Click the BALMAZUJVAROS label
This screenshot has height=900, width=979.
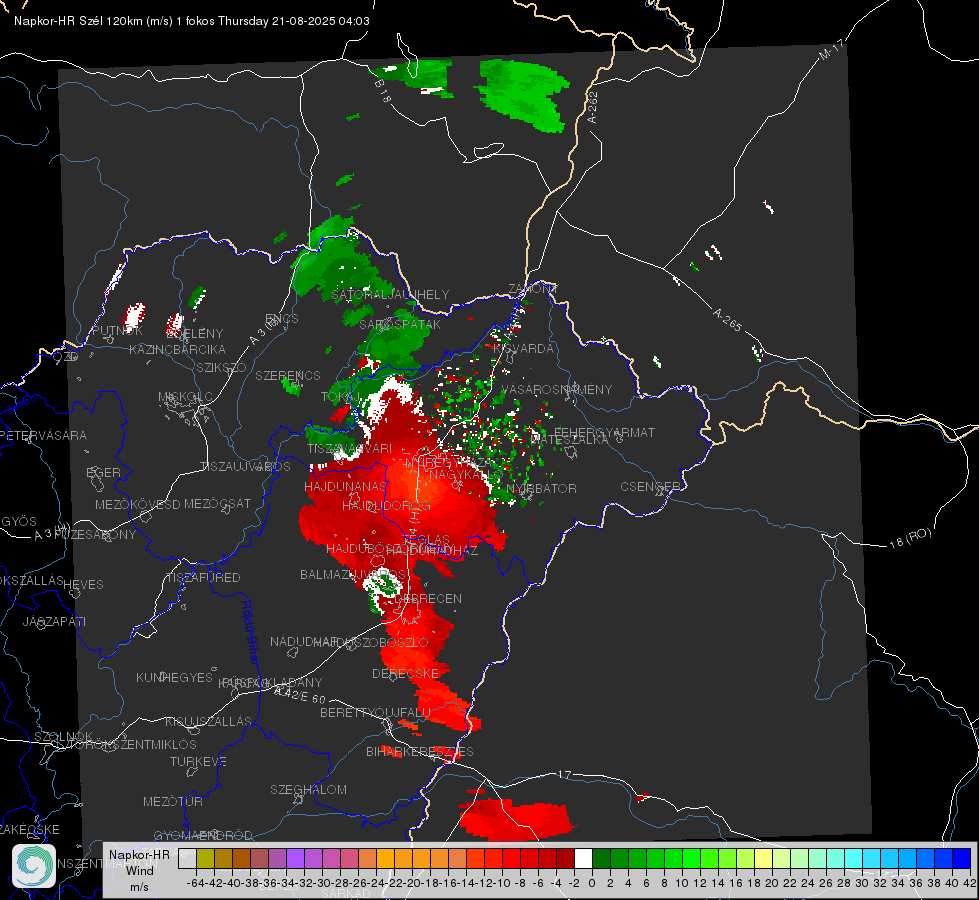353,574
